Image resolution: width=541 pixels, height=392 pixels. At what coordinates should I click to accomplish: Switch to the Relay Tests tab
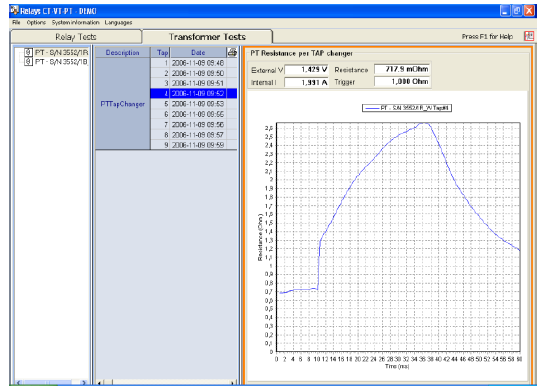point(76,37)
